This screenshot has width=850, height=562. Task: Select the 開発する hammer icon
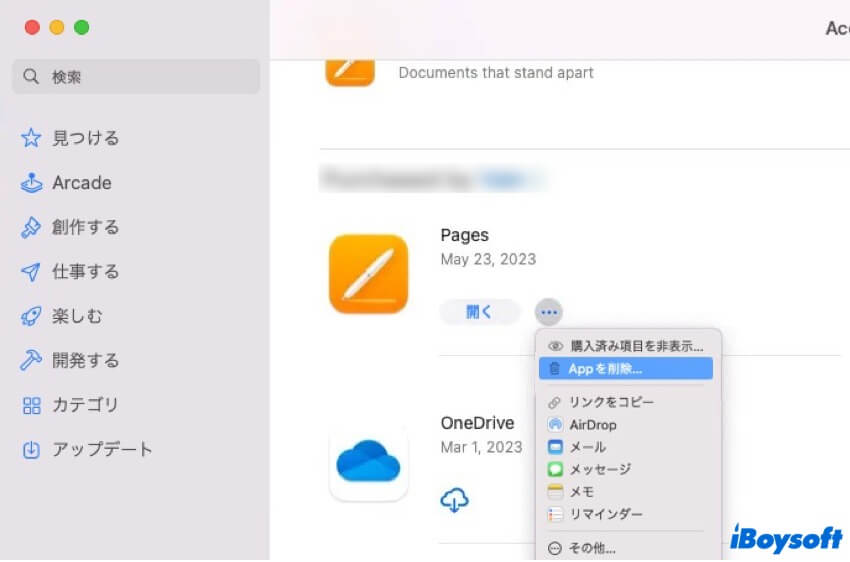31,360
